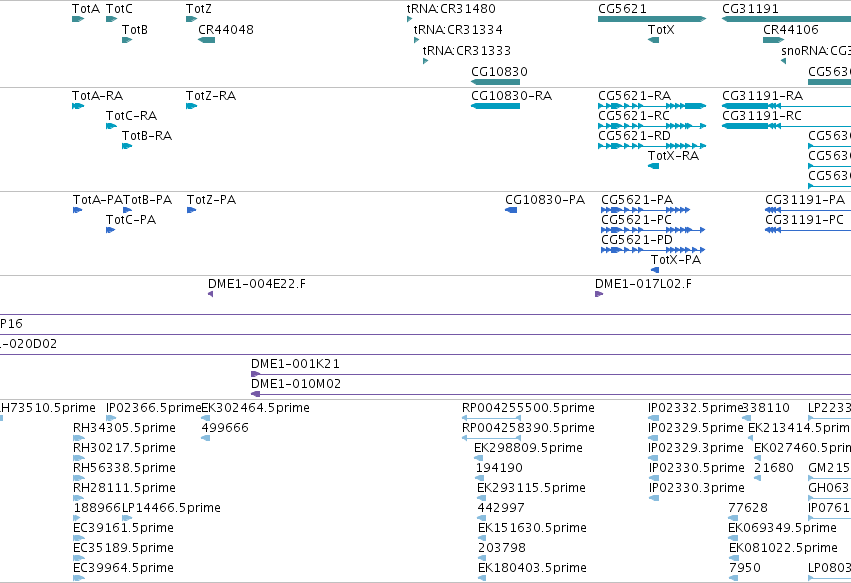
Task: Open the CR44106 gene feature
Action: pyautogui.click(x=773, y=40)
